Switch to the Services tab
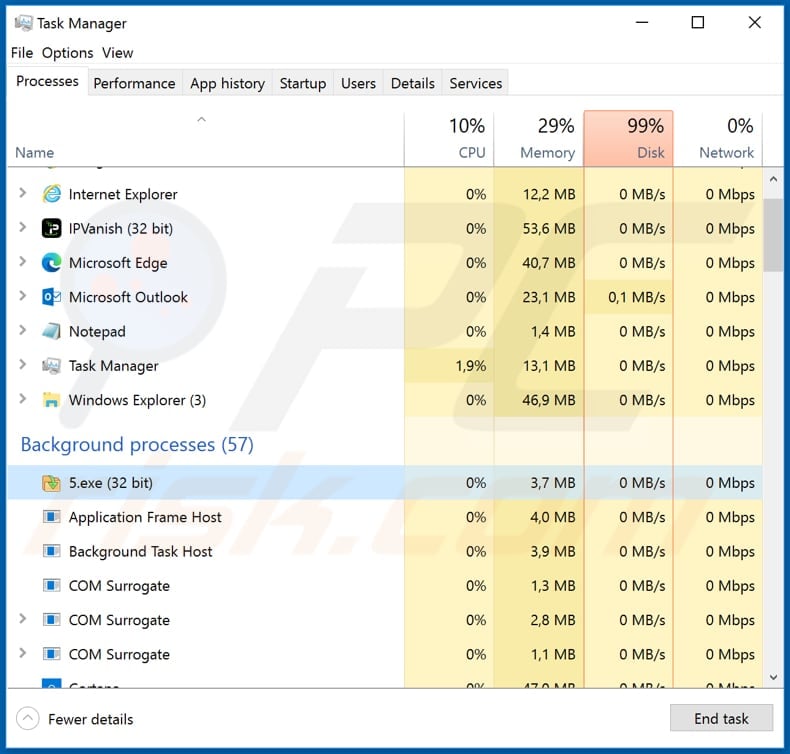The image size is (790, 754). pyautogui.click(x=476, y=83)
